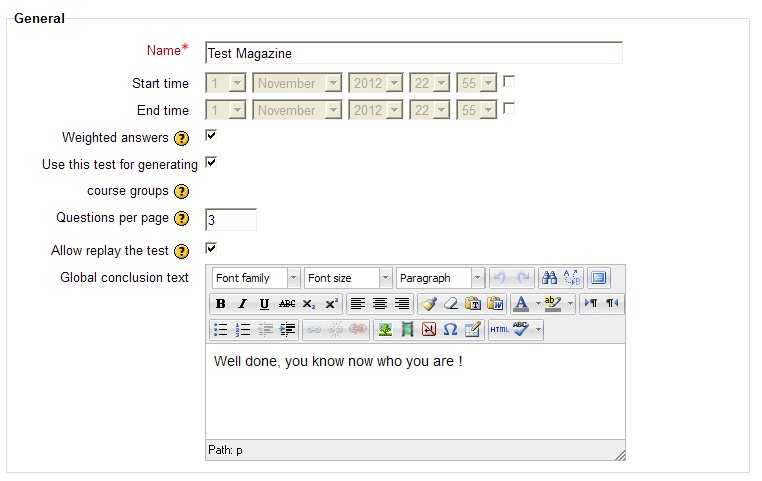This screenshot has width=762, height=481.
Task: Show help for Weighted answers
Action: tap(181, 138)
